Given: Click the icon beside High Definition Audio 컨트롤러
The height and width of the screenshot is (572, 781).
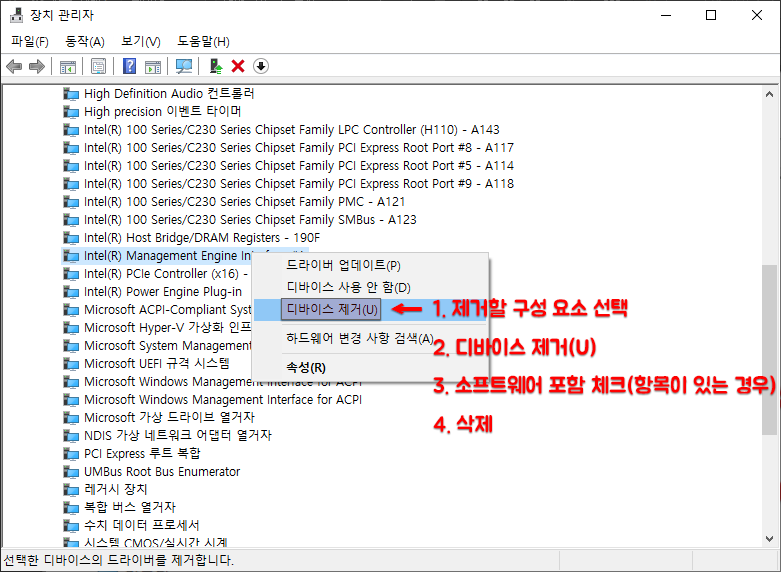Looking at the screenshot, I should point(71,94).
